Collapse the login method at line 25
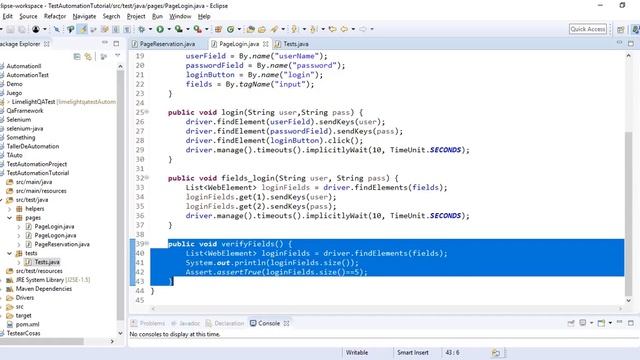The image size is (640, 360). tap(147, 112)
